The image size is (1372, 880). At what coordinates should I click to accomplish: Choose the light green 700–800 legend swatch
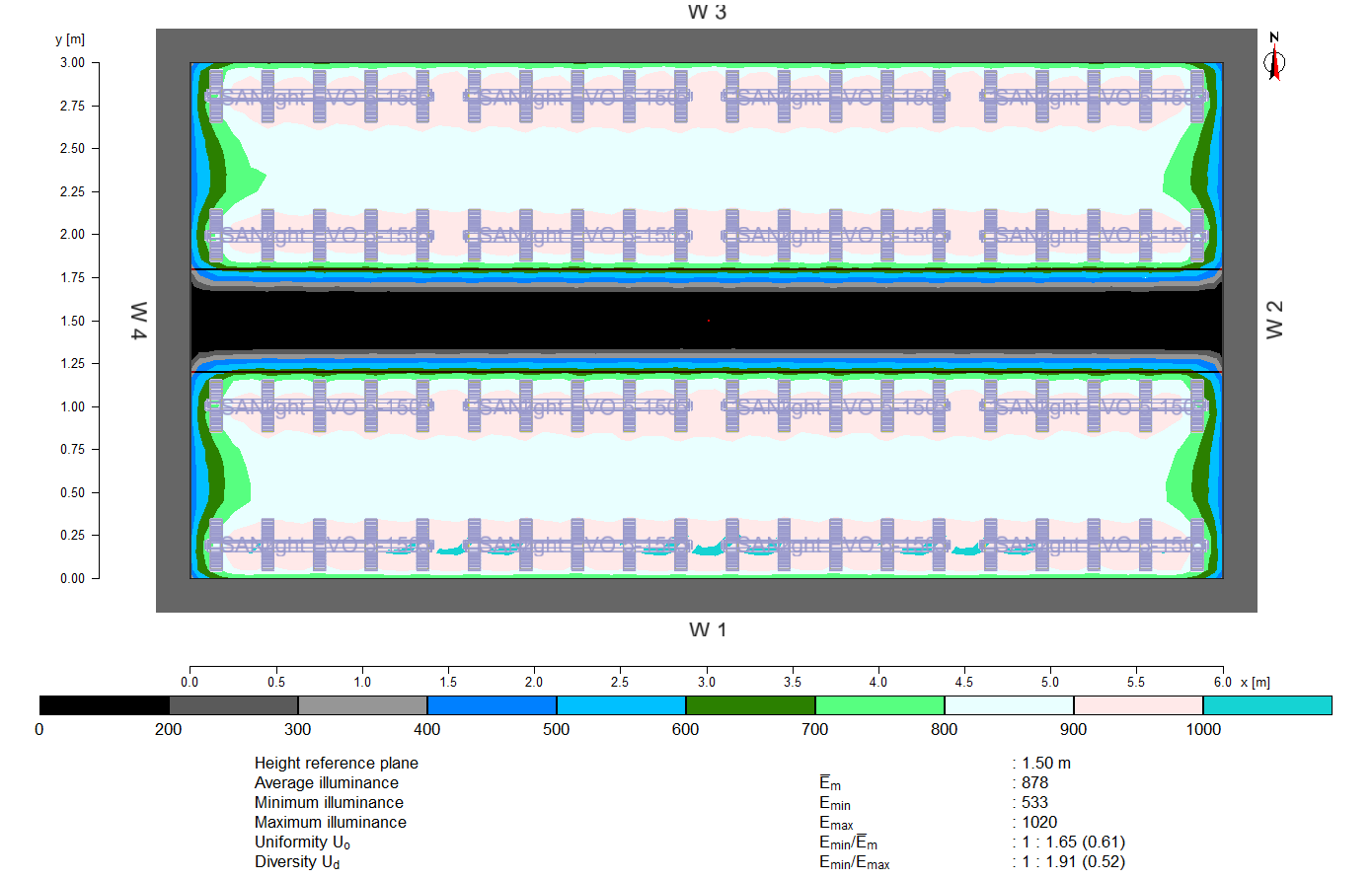pos(880,705)
